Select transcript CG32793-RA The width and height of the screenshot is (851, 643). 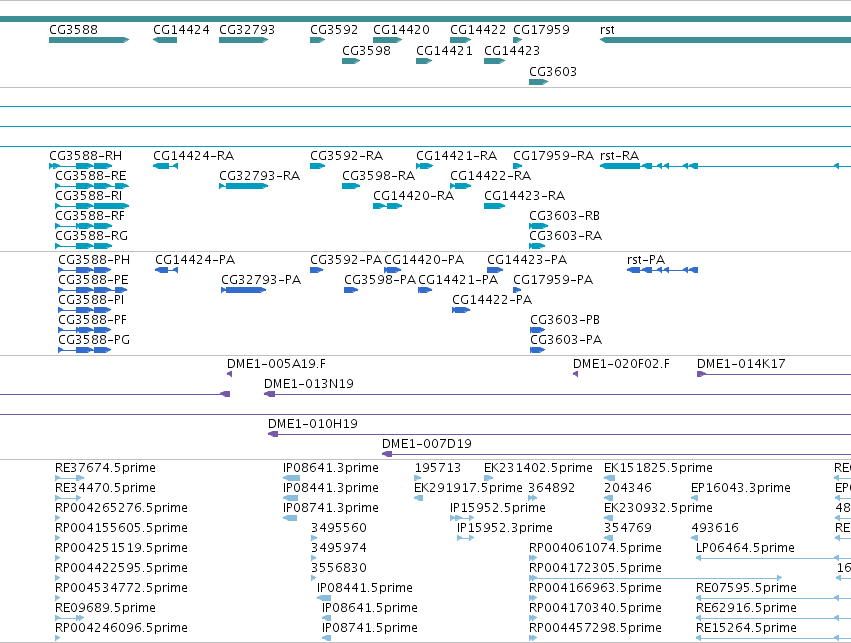[x=259, y=176]
